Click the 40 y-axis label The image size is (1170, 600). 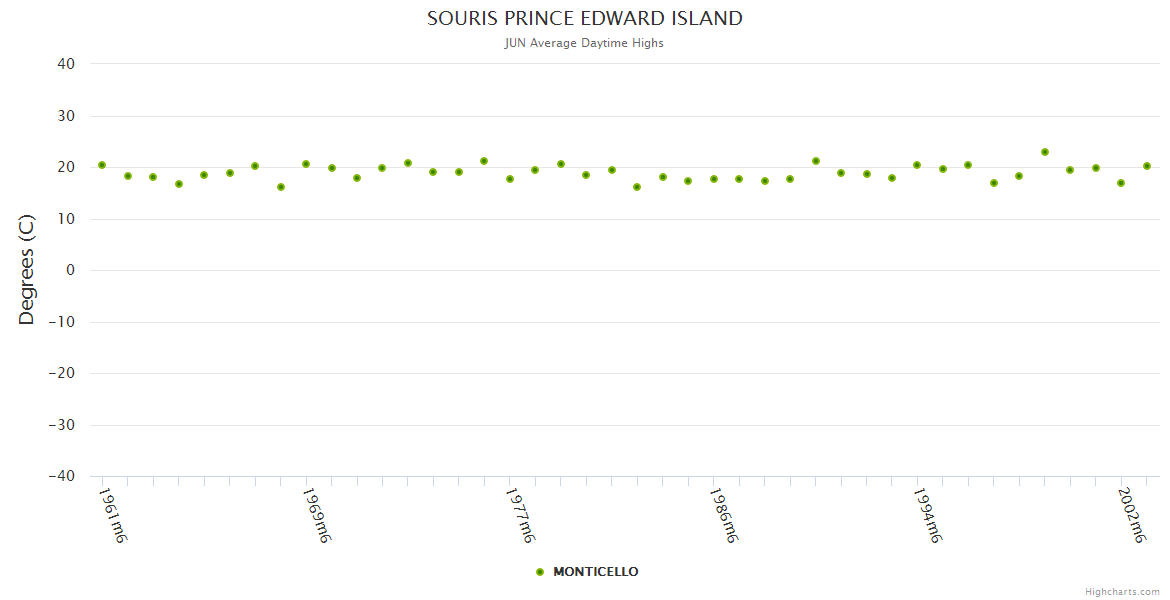coord(66,64)
